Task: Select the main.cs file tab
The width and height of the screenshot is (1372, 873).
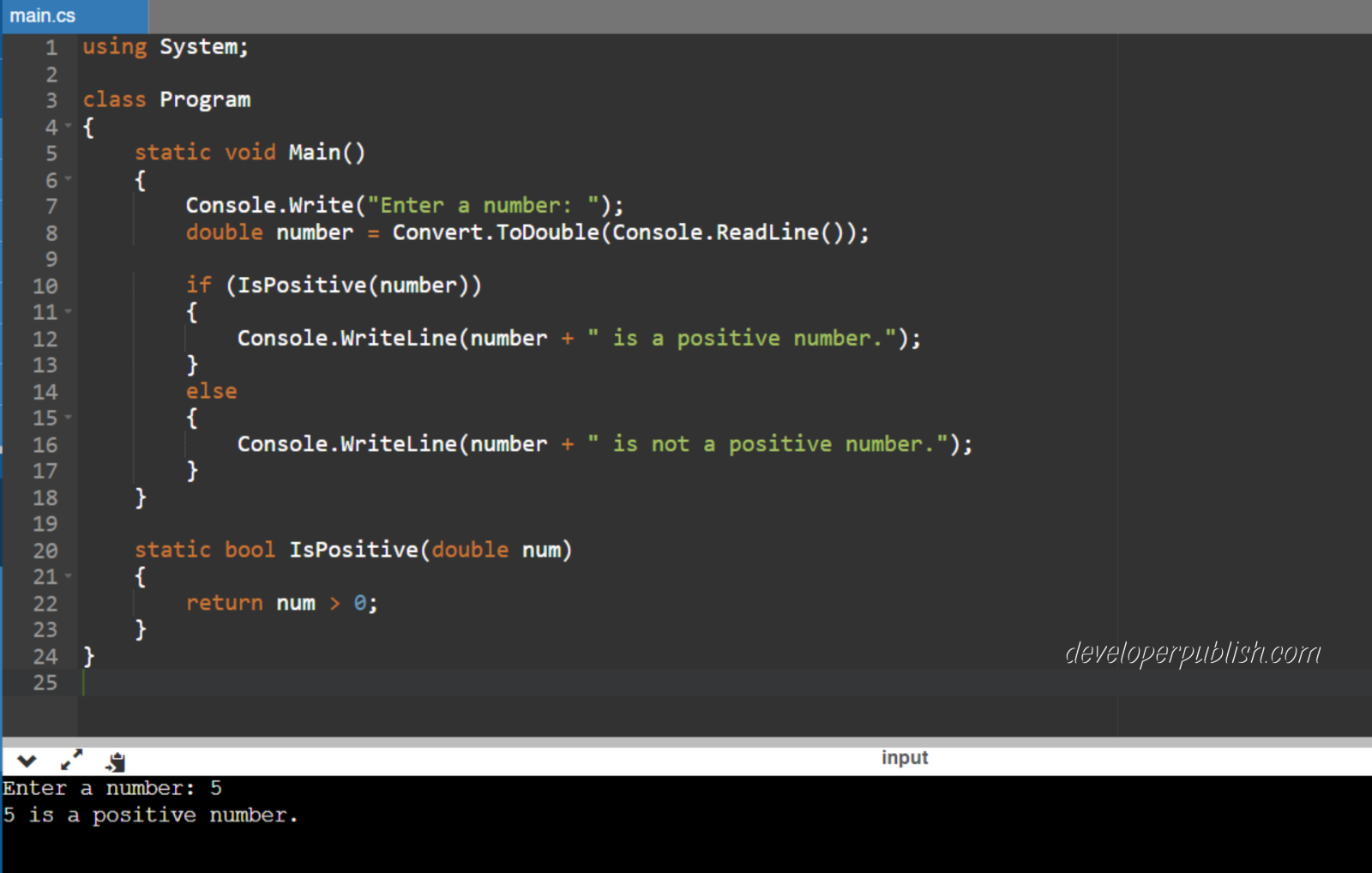Action: point(41,15)
